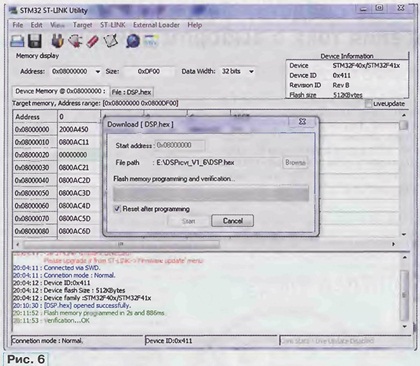Viewport: 420px width, 366px height.
Task: Click the memory table horizontal scrollbar
Action: coord(206,244)
